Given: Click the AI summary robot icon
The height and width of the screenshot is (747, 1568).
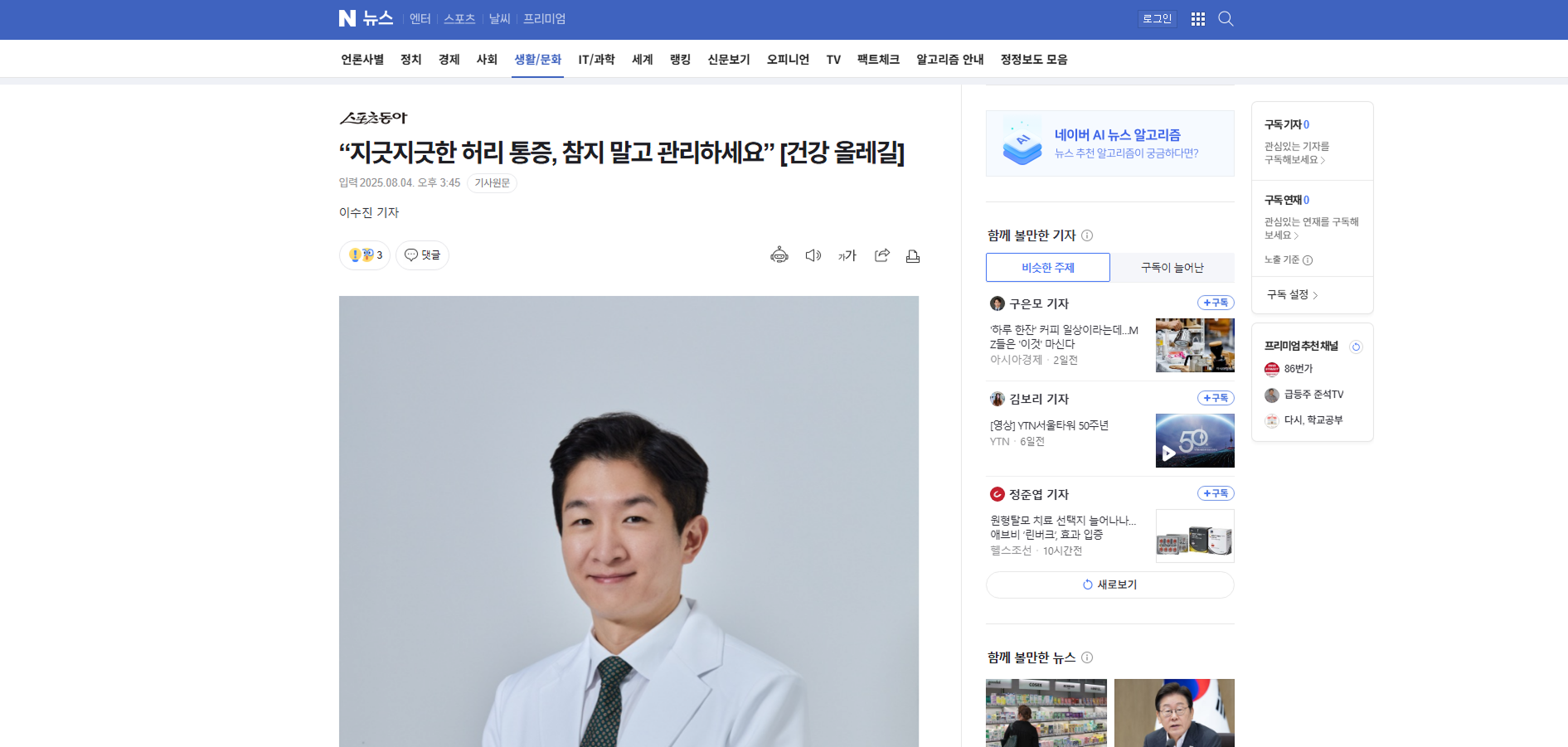Looking at the screenshot, I should point(779,255).
